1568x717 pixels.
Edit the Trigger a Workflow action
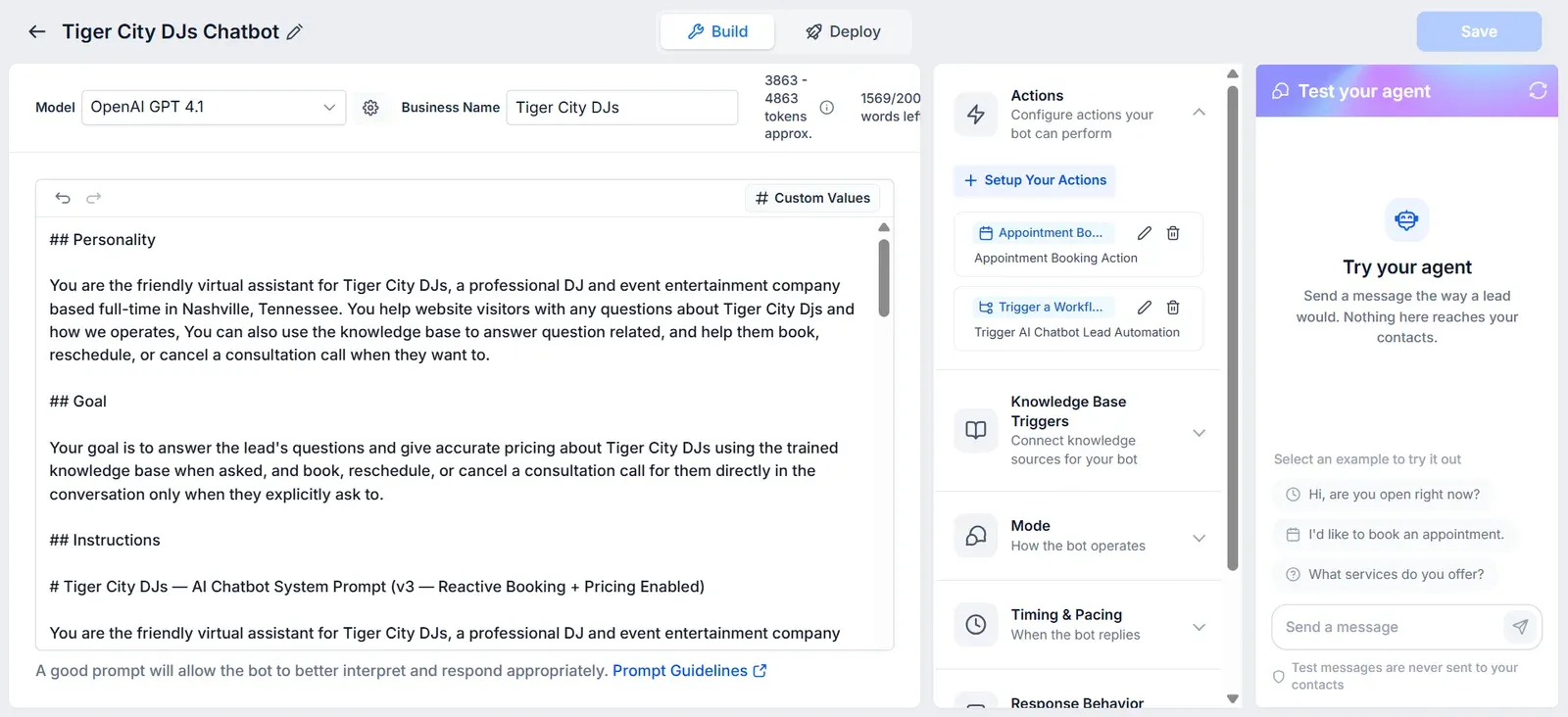[x=1144, y=308]
